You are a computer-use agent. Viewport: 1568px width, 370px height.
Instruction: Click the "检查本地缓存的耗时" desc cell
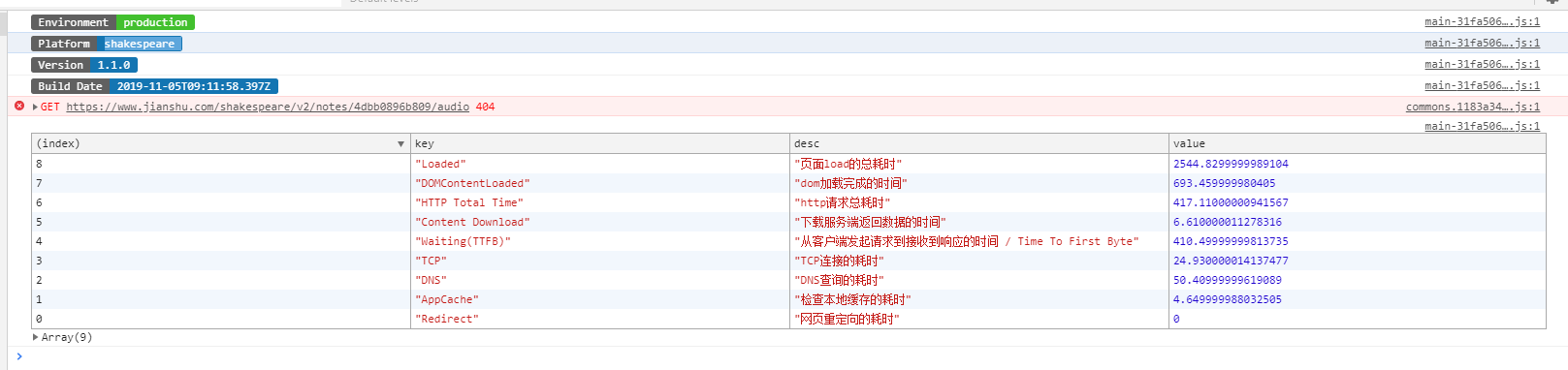coord(979,299)
